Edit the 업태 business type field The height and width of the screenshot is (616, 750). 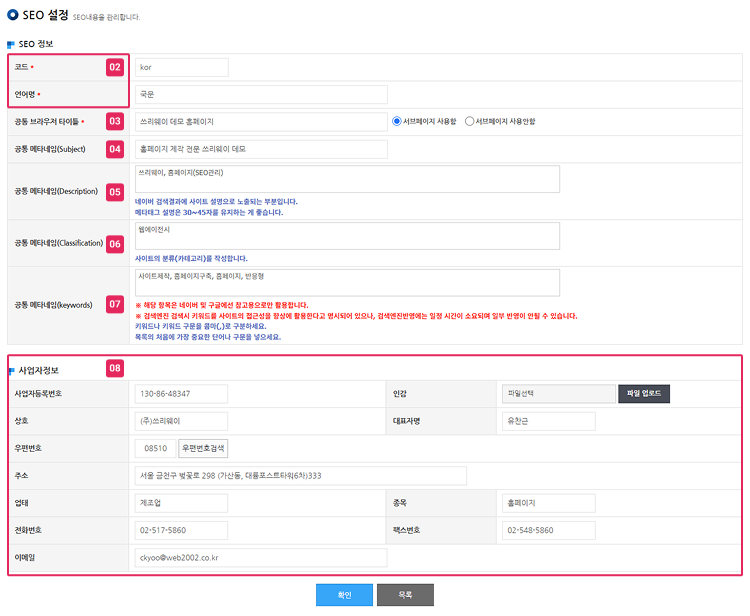point(181,503)
